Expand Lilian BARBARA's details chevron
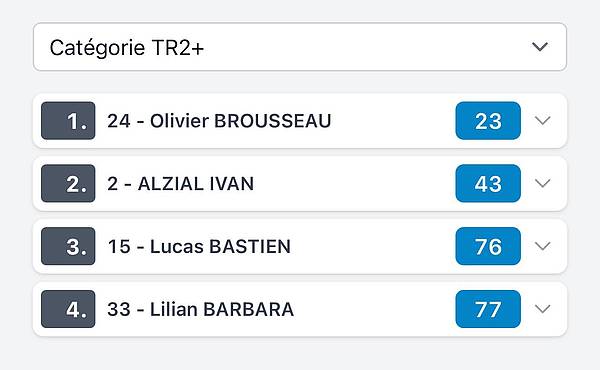The width and height of the screenshot is (600, 370). (542, 309)
